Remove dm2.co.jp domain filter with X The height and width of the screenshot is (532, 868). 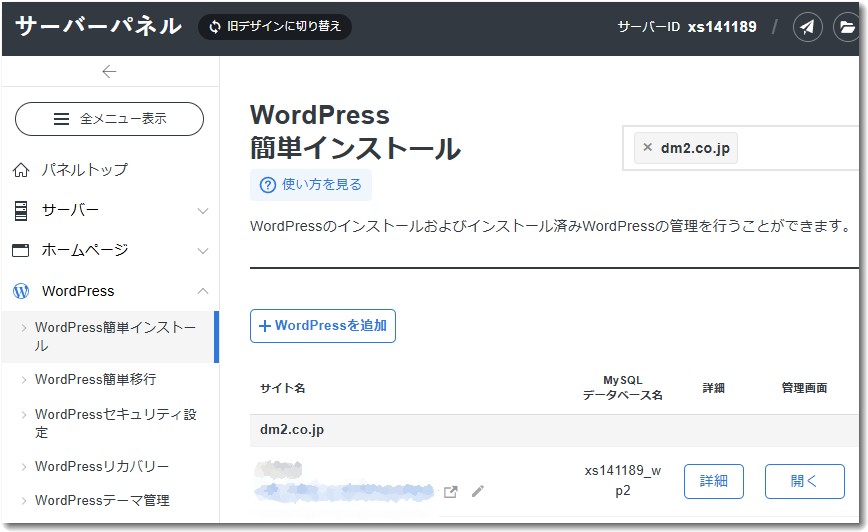click(x=647, y=147)
